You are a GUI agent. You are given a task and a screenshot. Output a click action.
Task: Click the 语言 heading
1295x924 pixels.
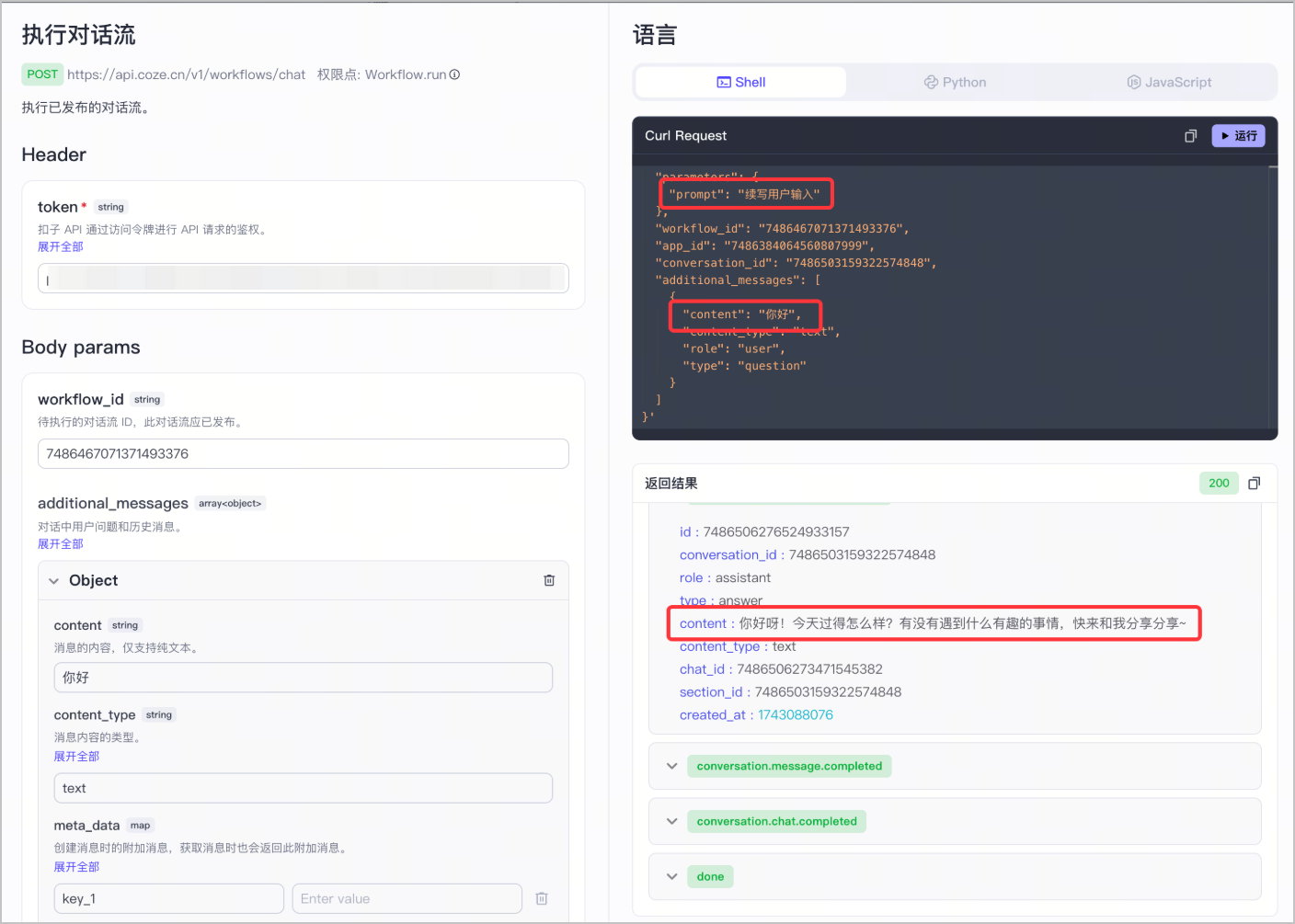pos(655,35)
